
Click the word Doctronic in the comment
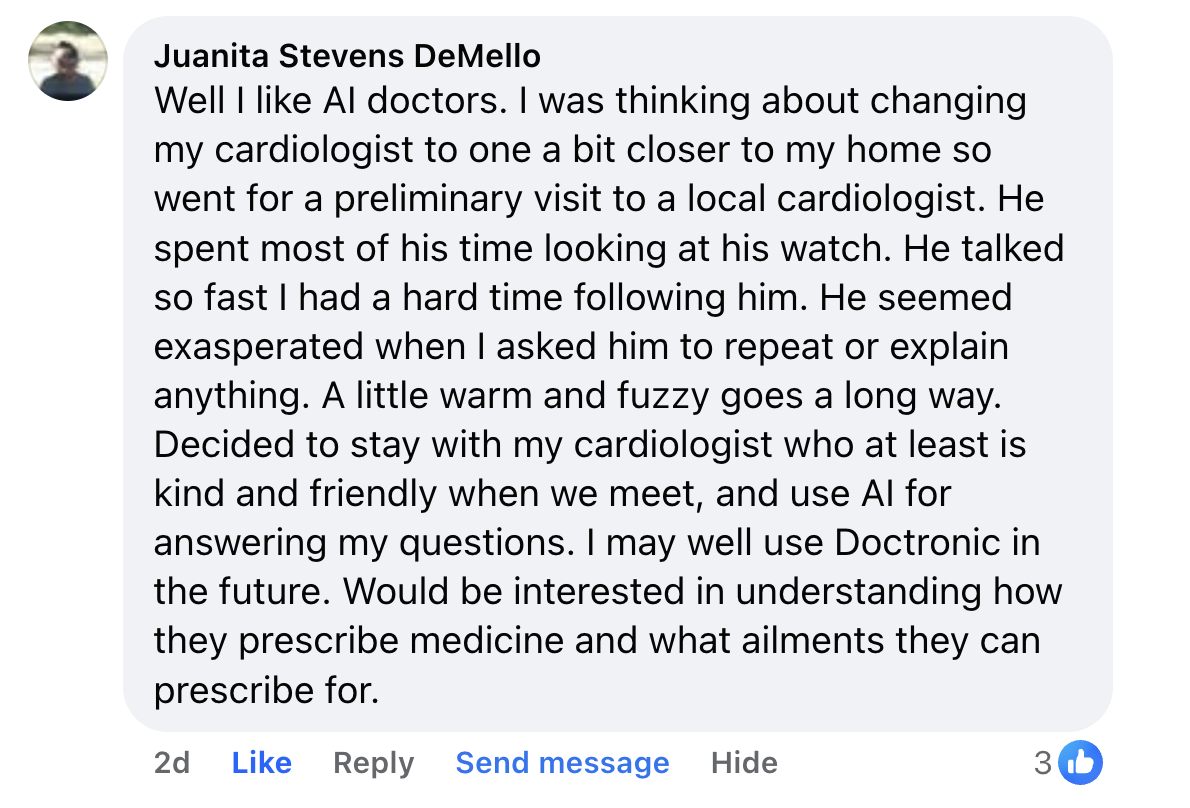(x=919, y=543)
